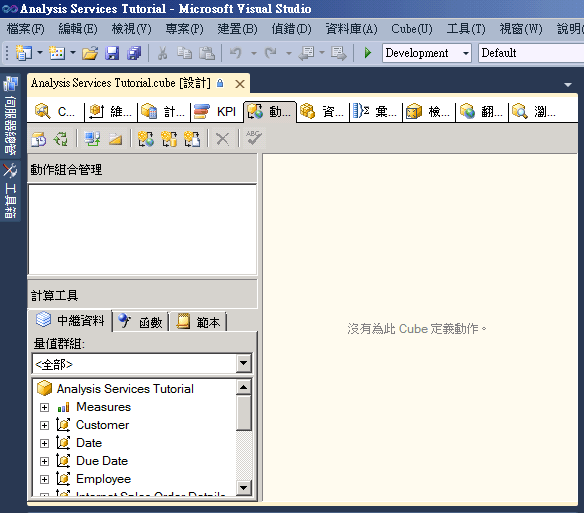Screen dimensions: 584x513
Task: Switch to the KPI designer tab
Action: 216,111
